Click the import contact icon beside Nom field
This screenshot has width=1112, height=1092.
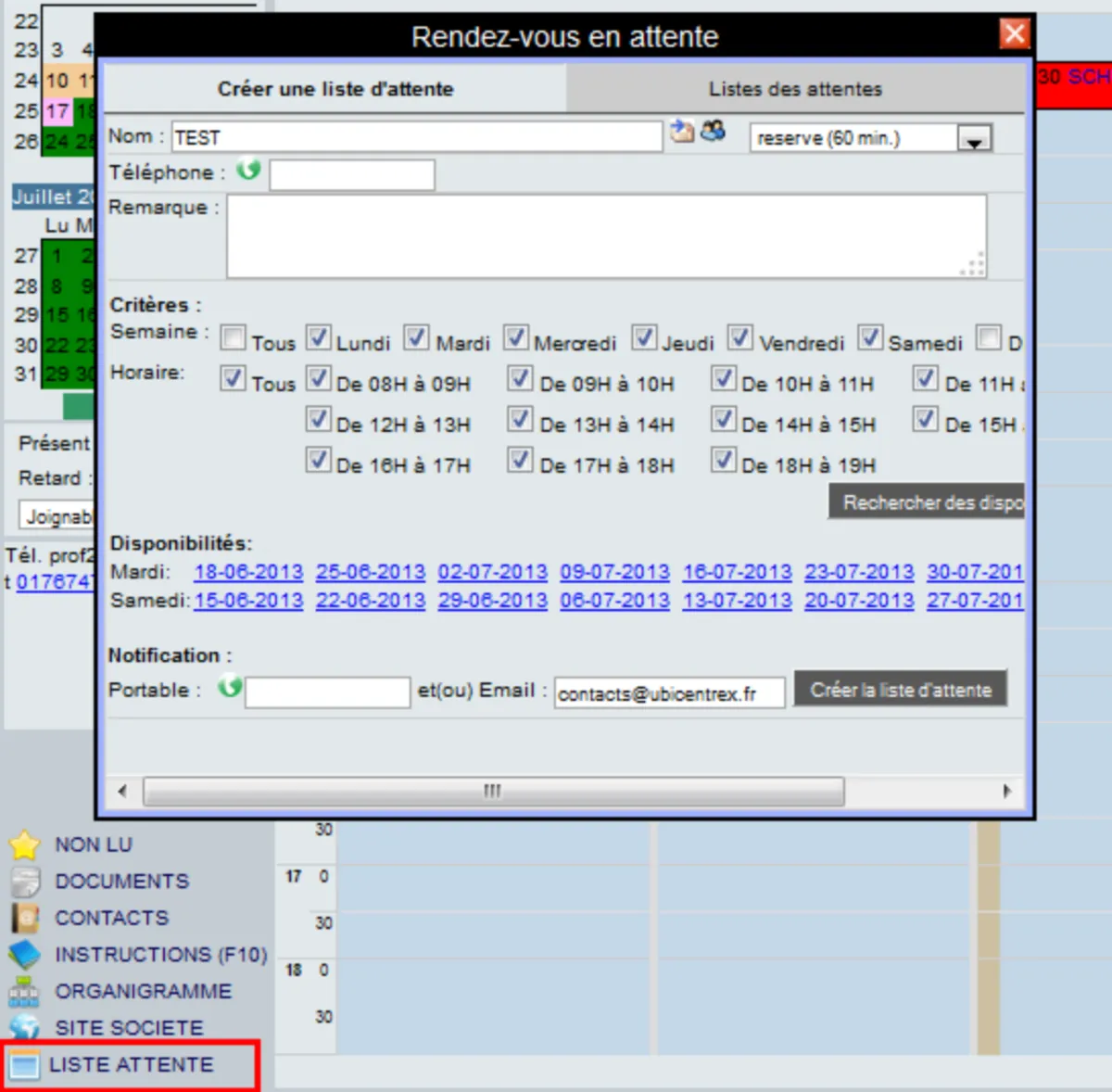(682, 131)
